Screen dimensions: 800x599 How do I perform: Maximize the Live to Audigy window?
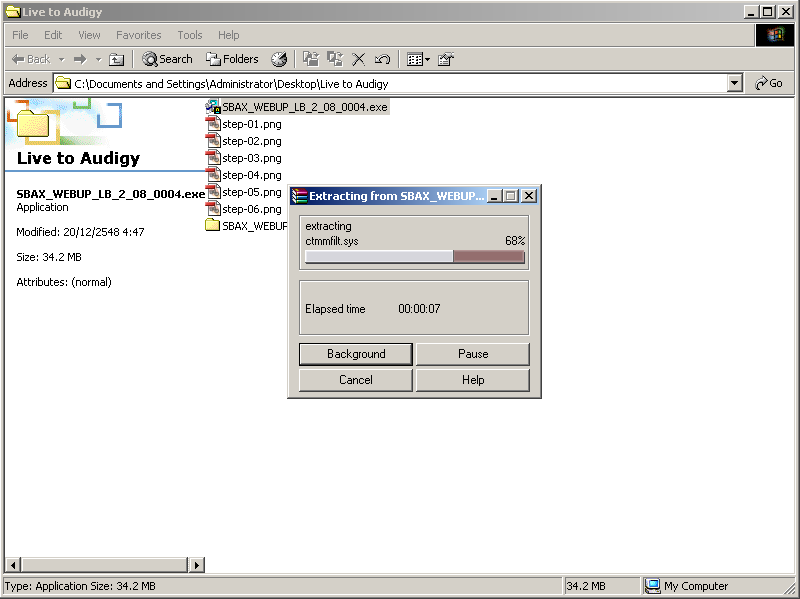click(x=767, y=12)
